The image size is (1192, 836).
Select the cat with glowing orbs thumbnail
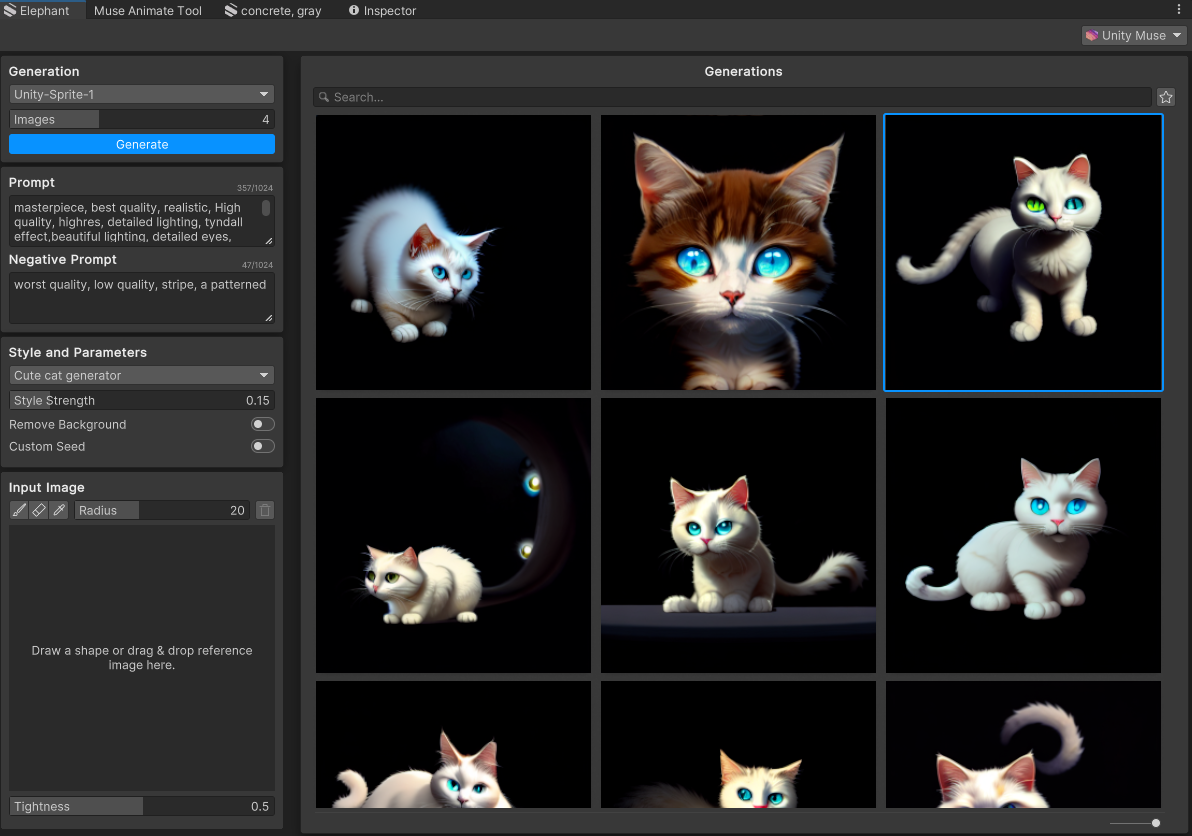[453, 535]
